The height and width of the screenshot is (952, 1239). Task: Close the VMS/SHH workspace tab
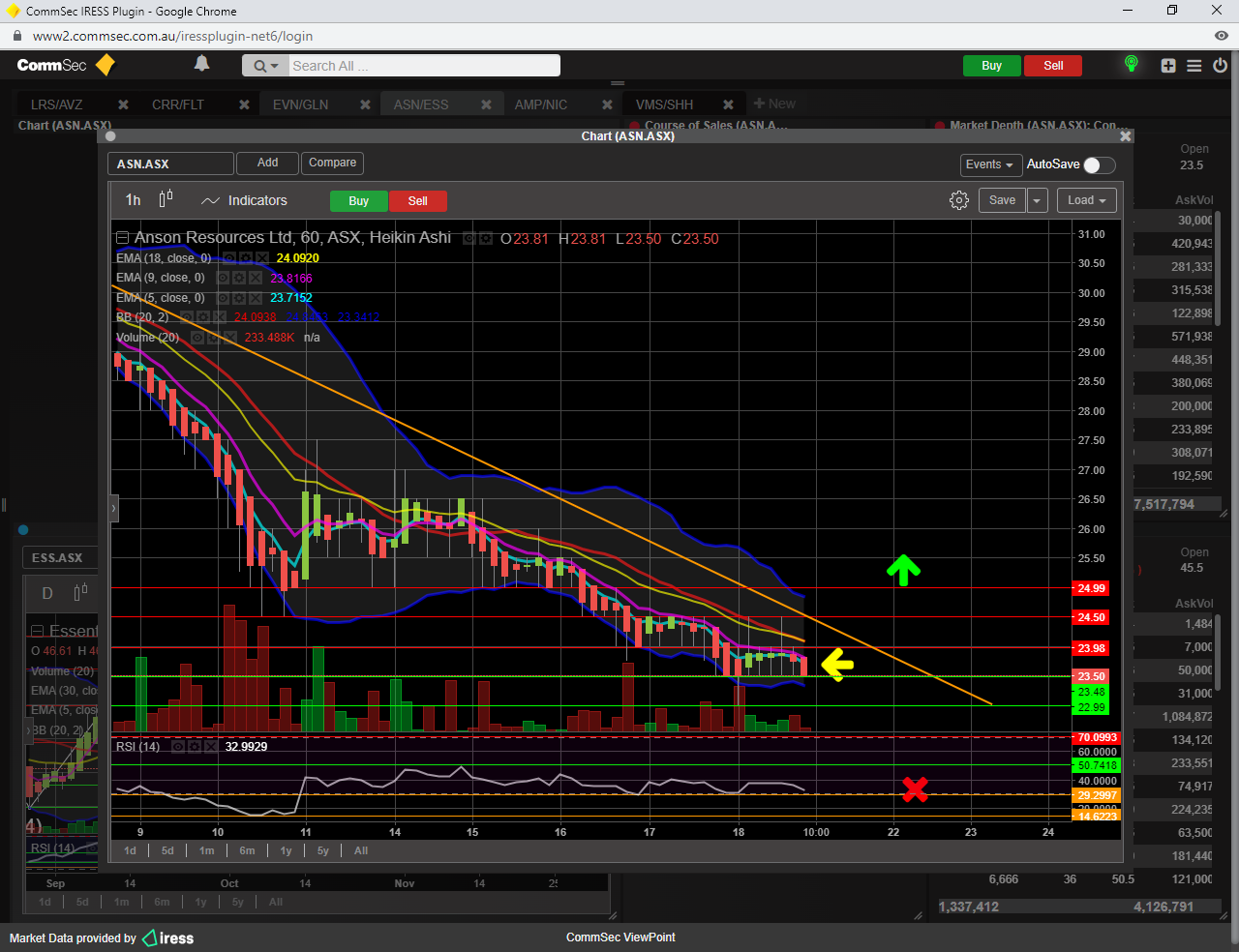click(x=728, y=104)
